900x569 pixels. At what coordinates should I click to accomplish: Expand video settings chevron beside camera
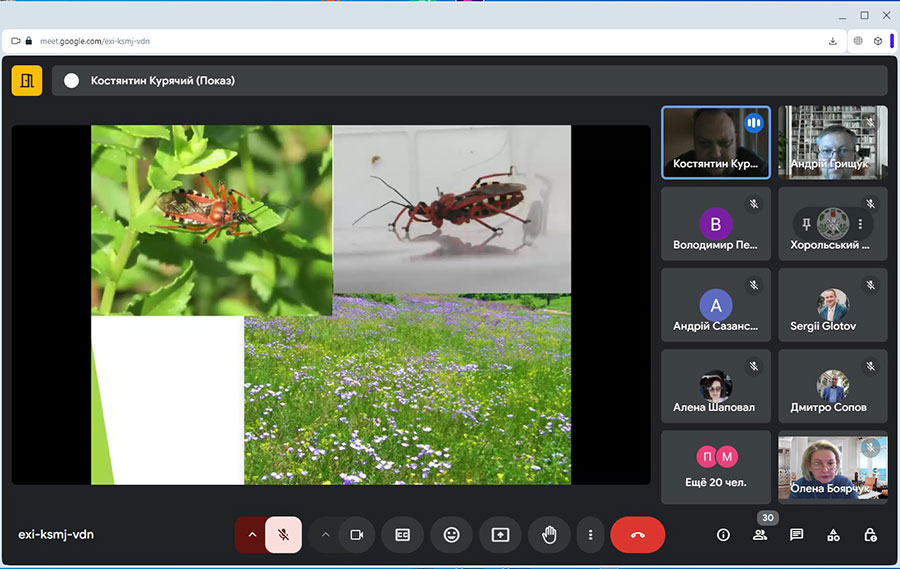[x=325, y=535]
